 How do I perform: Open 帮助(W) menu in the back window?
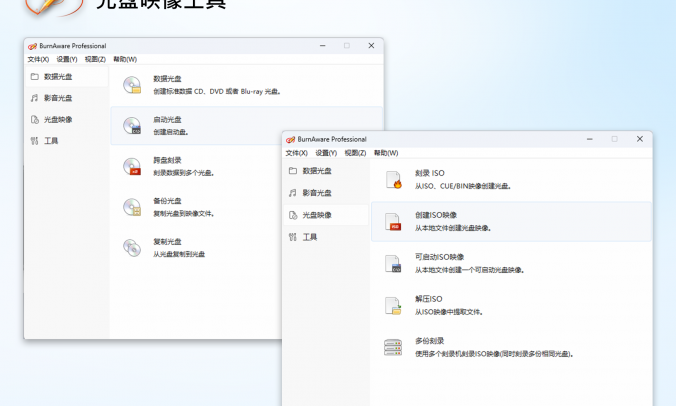[125, 59]
